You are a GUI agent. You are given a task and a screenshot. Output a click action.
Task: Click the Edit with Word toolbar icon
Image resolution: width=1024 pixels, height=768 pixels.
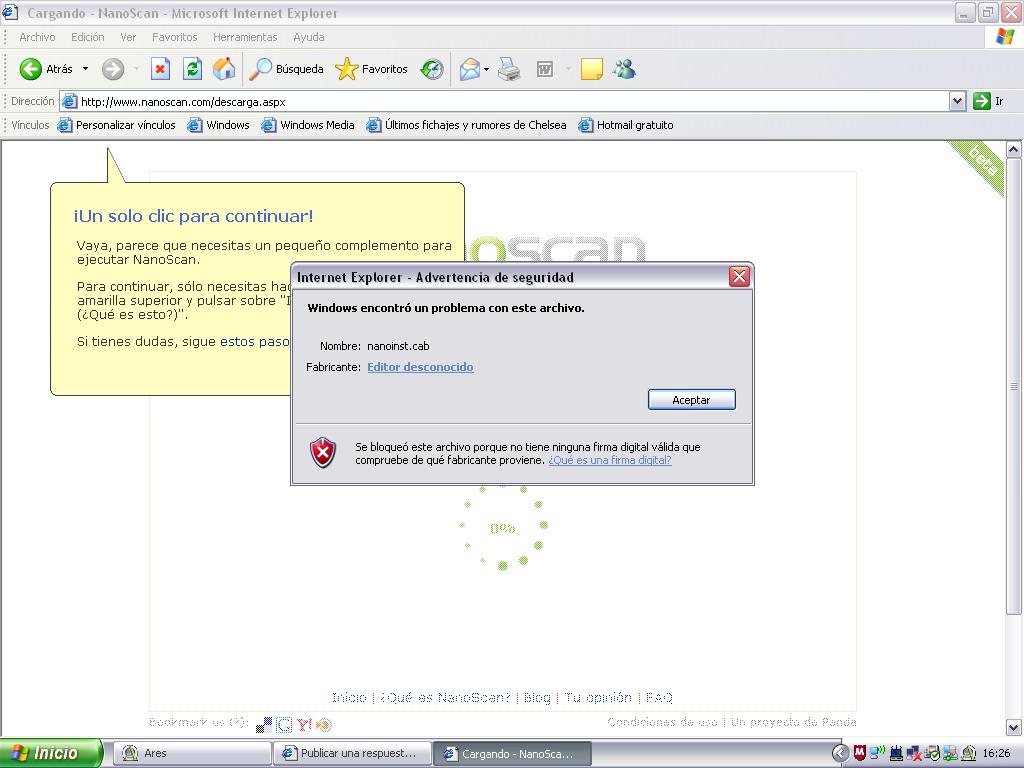coord(545,69)
